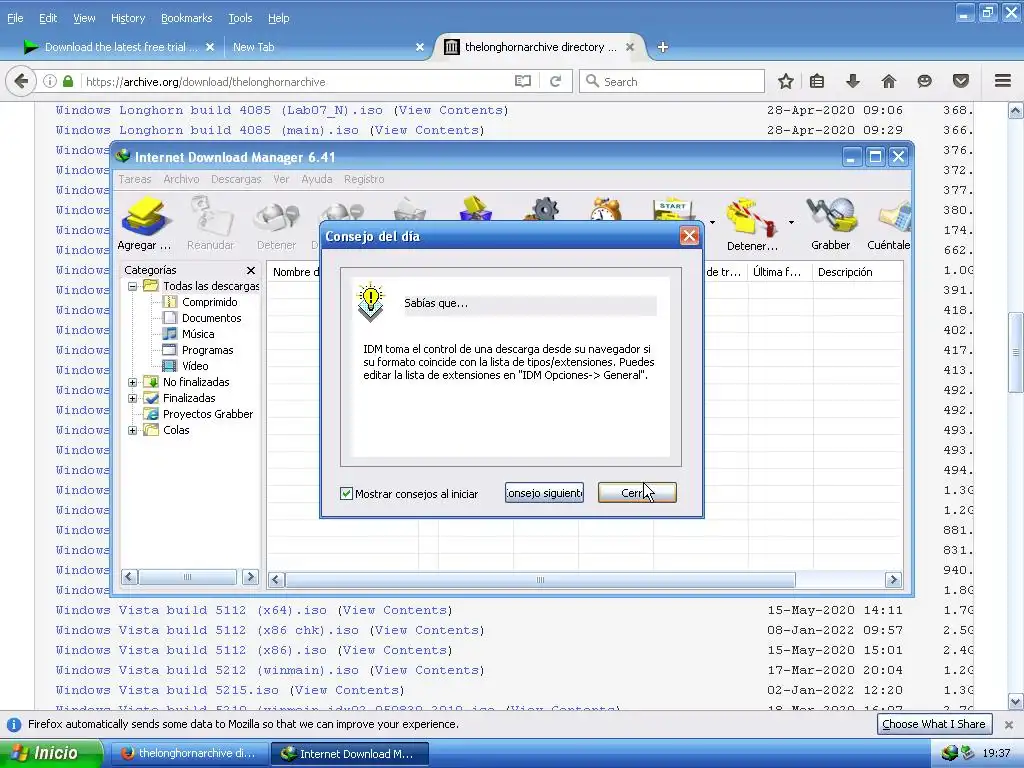Click the Firefox address bar URL

pos(206,82)
